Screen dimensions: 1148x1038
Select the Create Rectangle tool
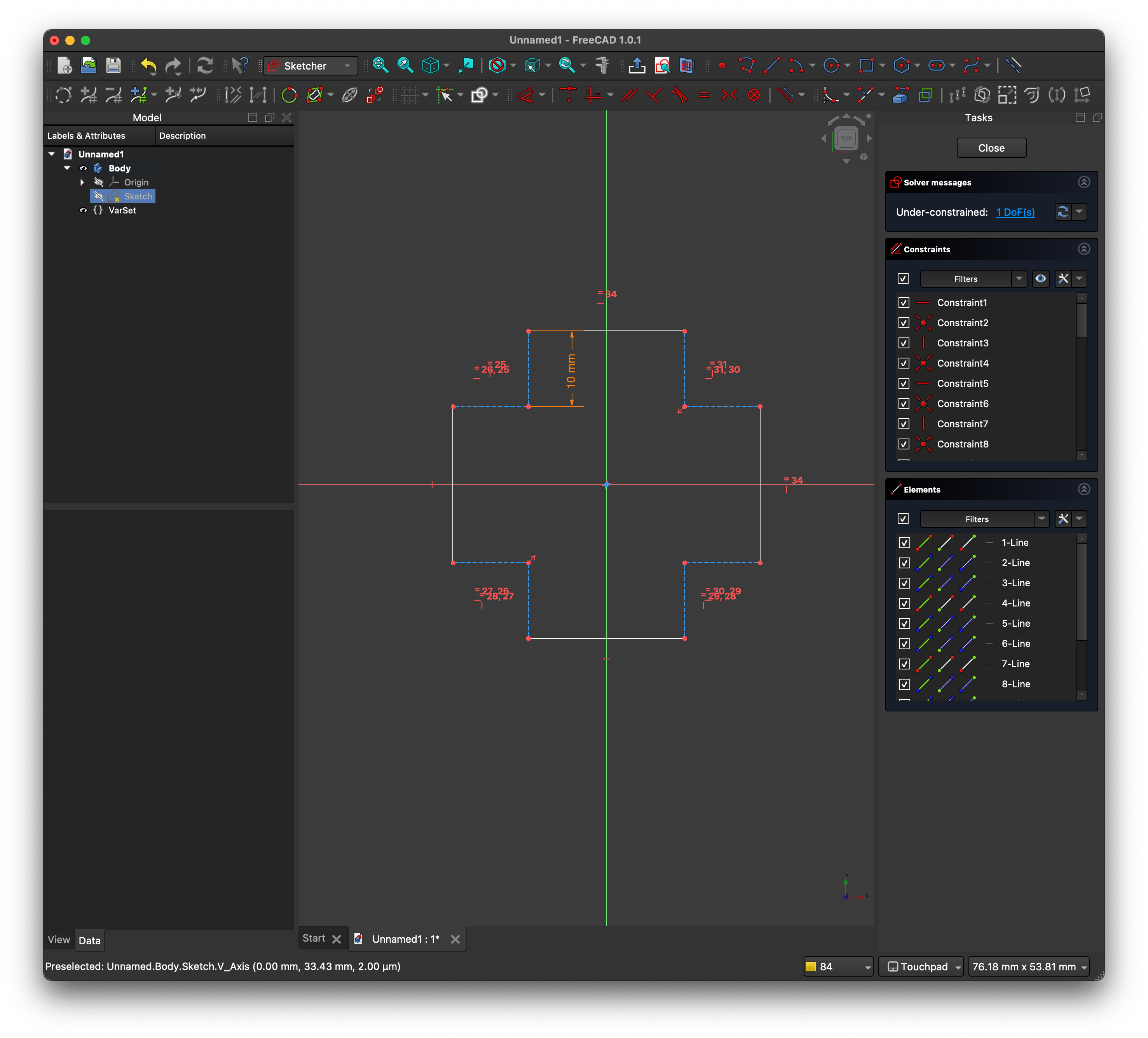[866, 66]
